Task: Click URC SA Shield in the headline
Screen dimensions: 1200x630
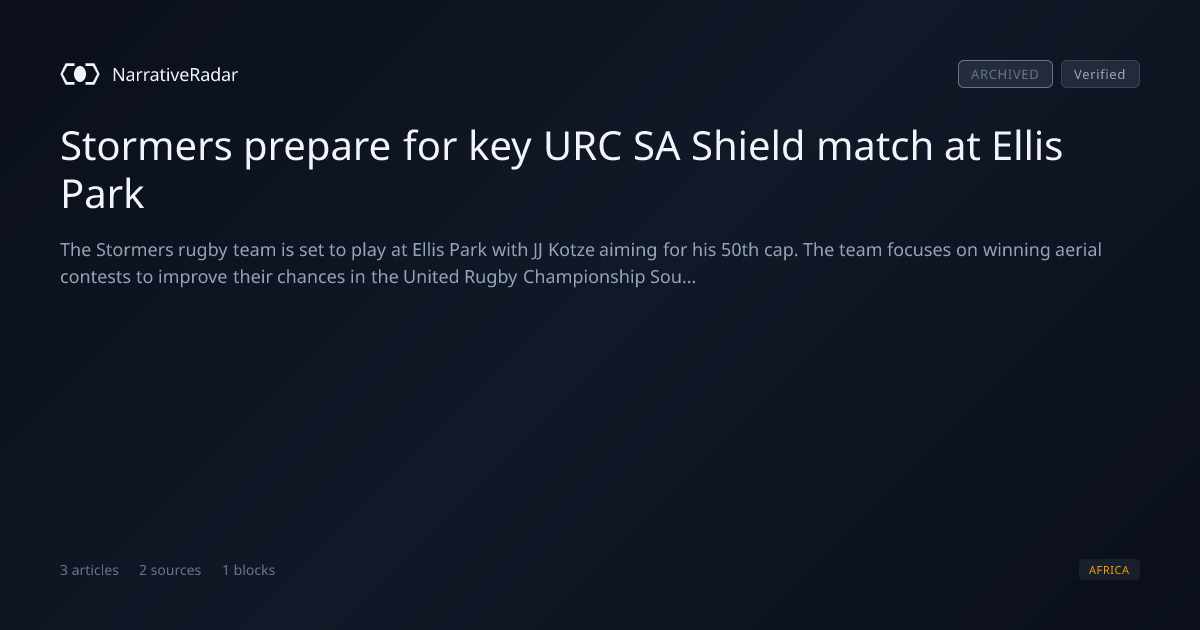Action: [673, 147]
